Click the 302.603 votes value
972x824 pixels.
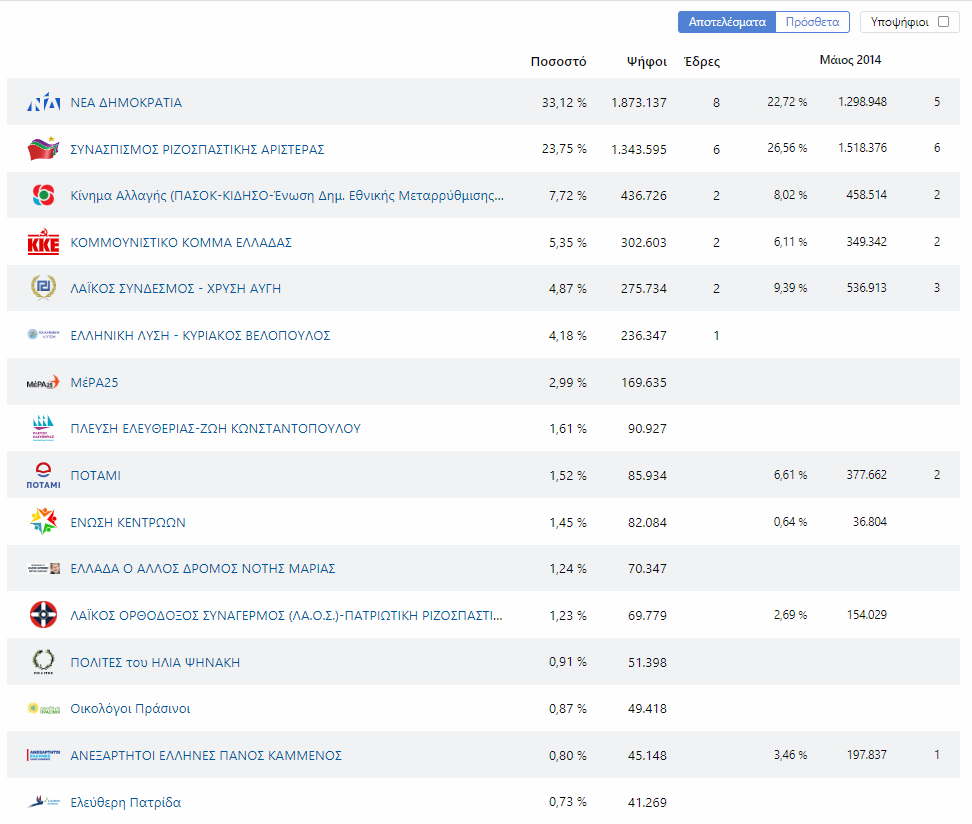point(644,242)
